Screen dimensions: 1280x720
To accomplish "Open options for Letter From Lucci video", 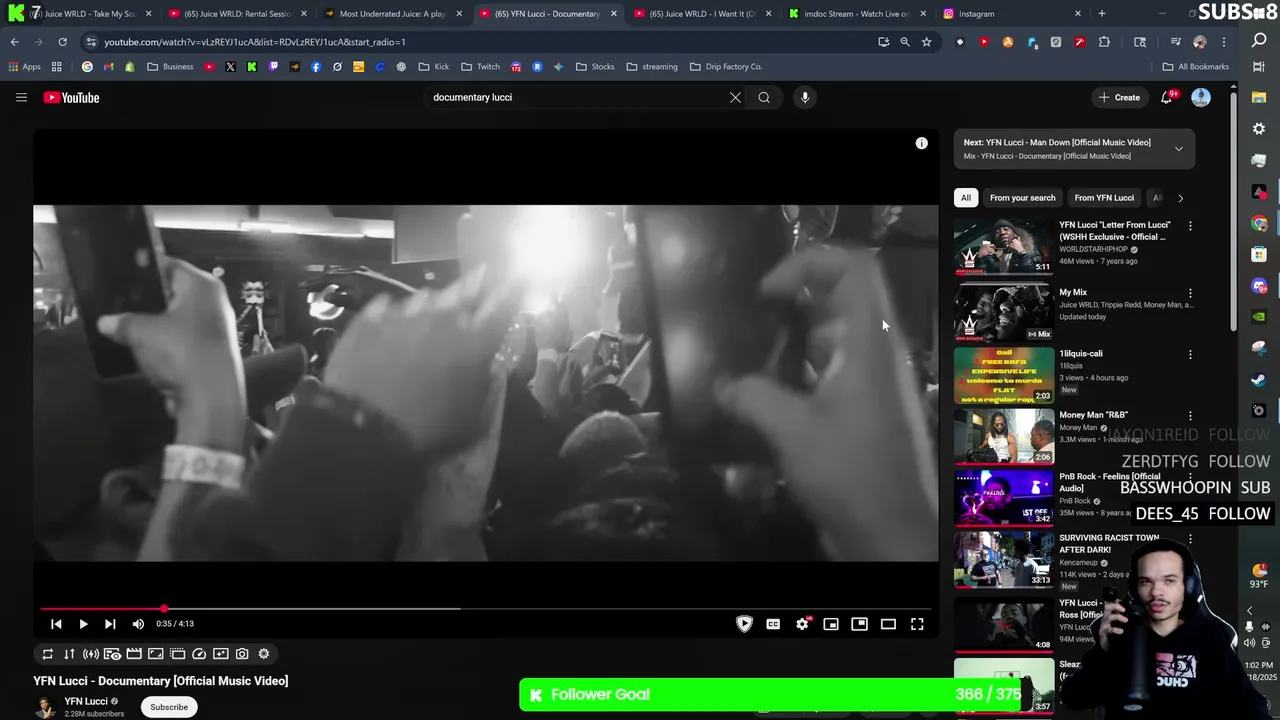I will coord(1190,226).
